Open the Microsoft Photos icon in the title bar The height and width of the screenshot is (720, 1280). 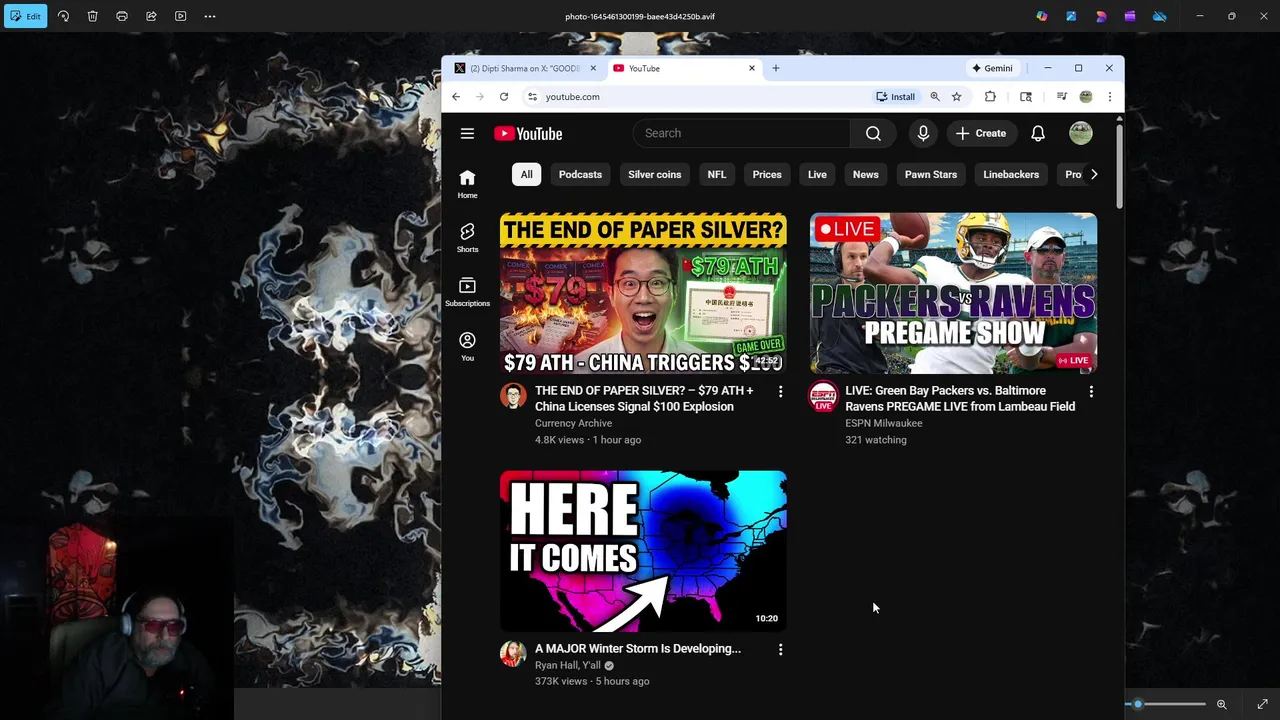click(x=1071, y=16)
